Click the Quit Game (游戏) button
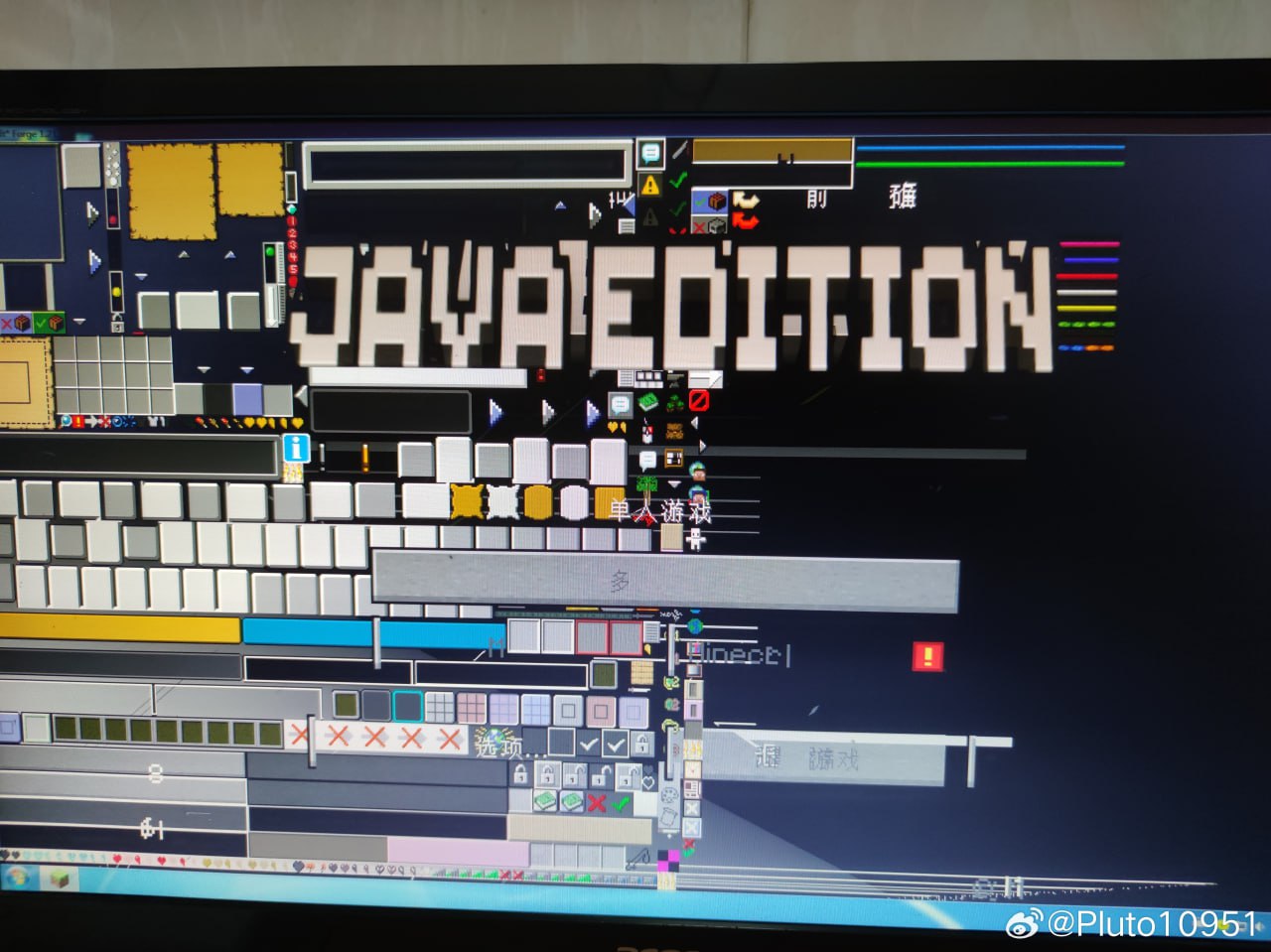The image size is (1271, 952). click(823, 758)
